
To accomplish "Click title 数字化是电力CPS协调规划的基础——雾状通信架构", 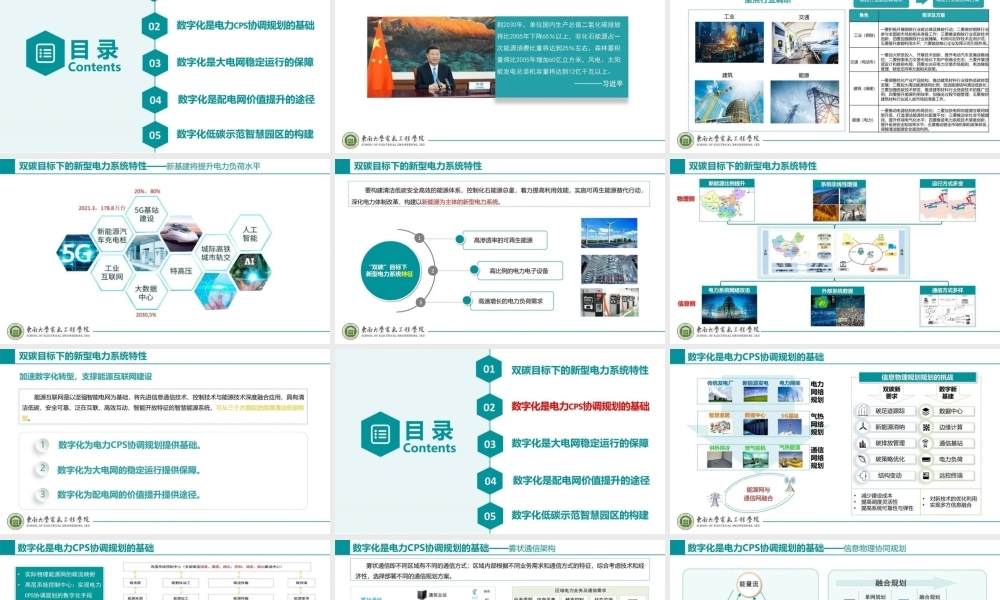I will (454, 548).
